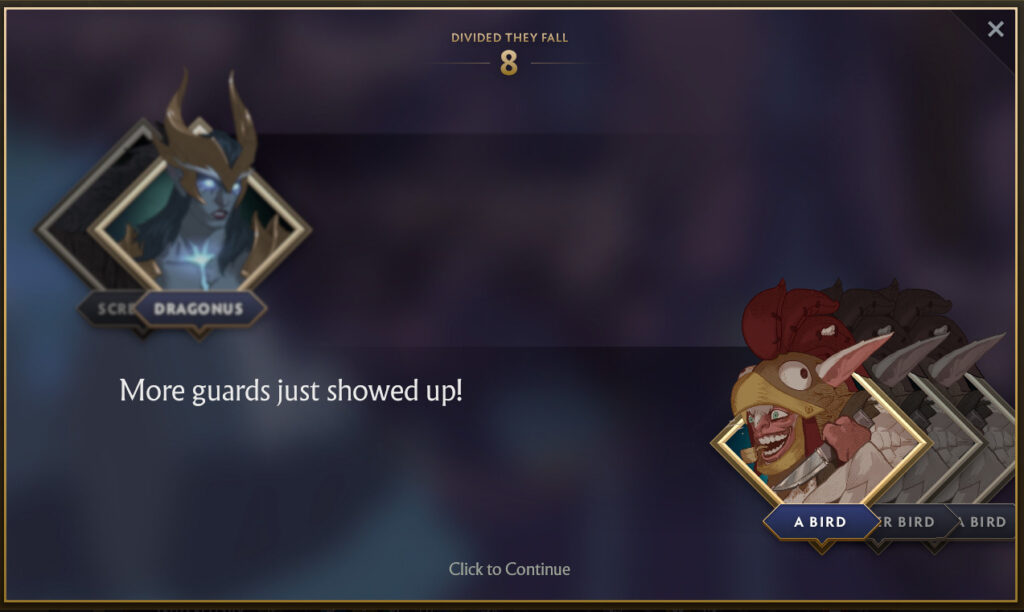Click the golden chapter number 8
Viewport: 1024px width, 612px height.
pos(509,63)
